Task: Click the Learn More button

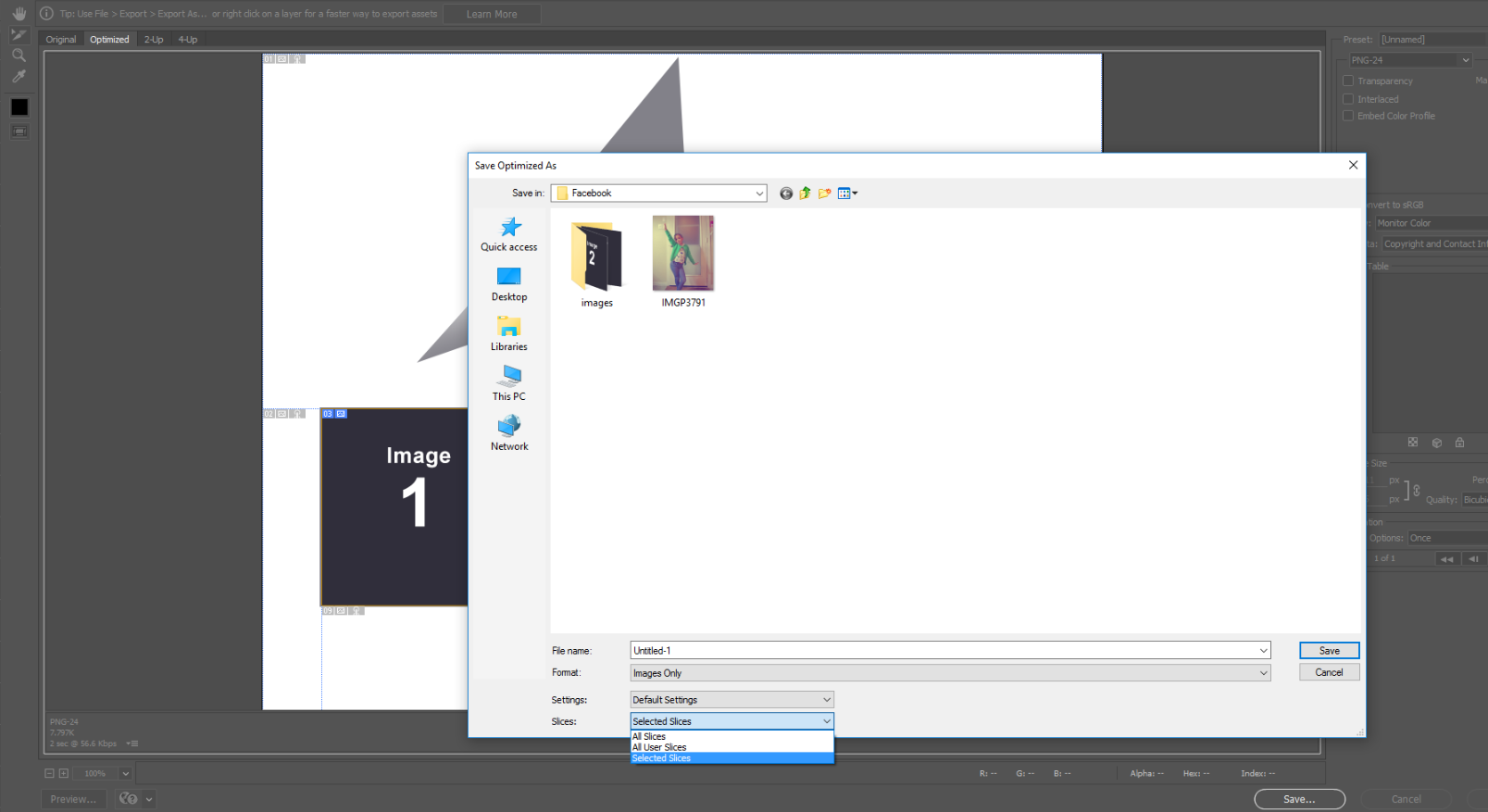Action: [492, 14]
